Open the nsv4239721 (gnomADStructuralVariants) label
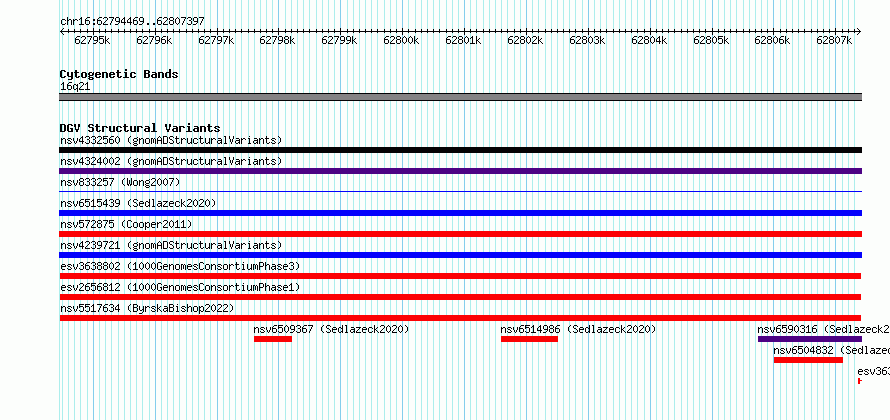Viewport: 890px width, 420px height. [171, 245]
